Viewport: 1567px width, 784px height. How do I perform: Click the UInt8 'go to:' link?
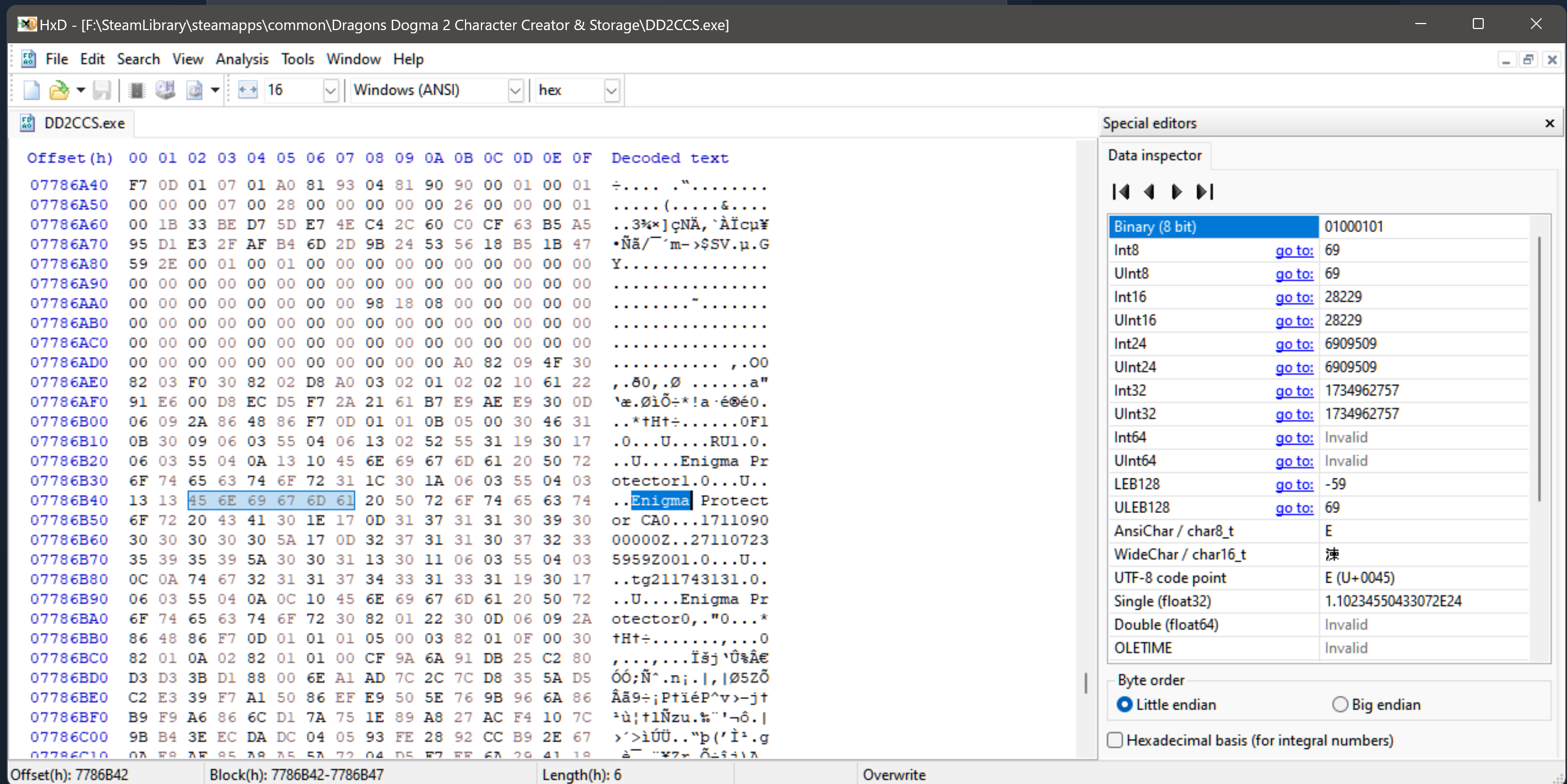[1294, 274]
